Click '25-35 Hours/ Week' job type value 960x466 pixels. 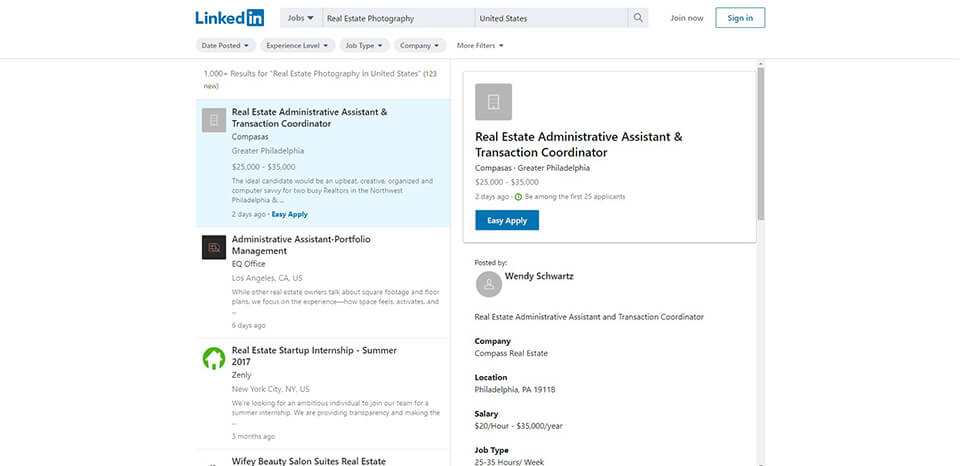click(509, 462)
